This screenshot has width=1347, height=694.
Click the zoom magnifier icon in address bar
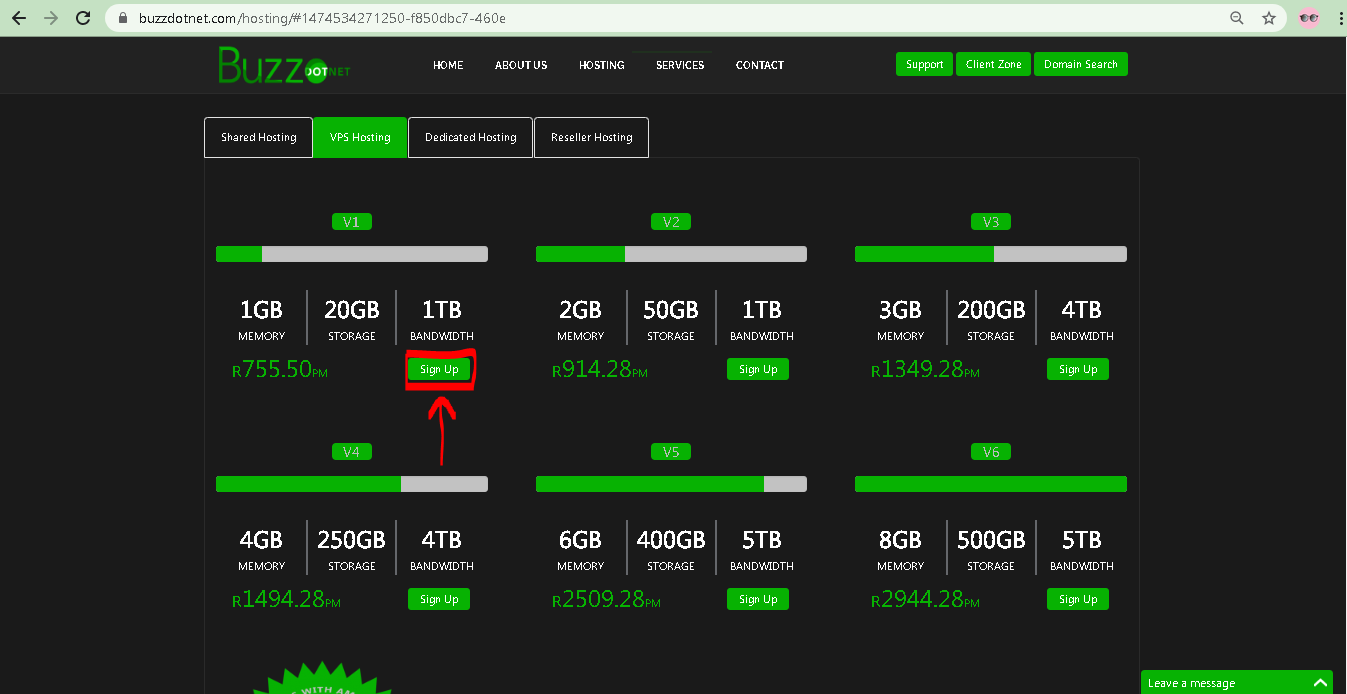tap(1237, 18)
